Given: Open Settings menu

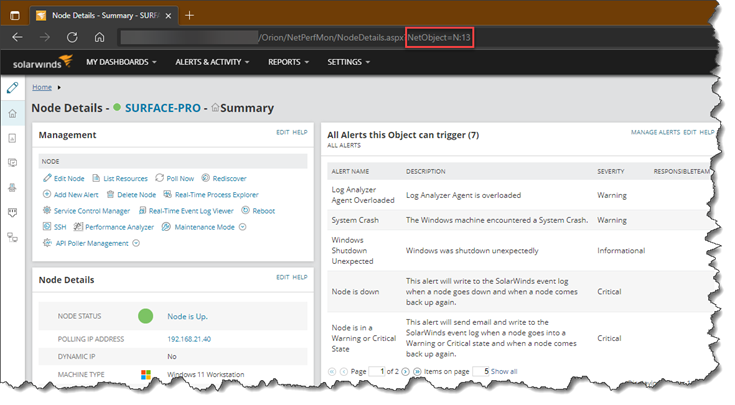Looking at the screenshot, I should [348, 62].
